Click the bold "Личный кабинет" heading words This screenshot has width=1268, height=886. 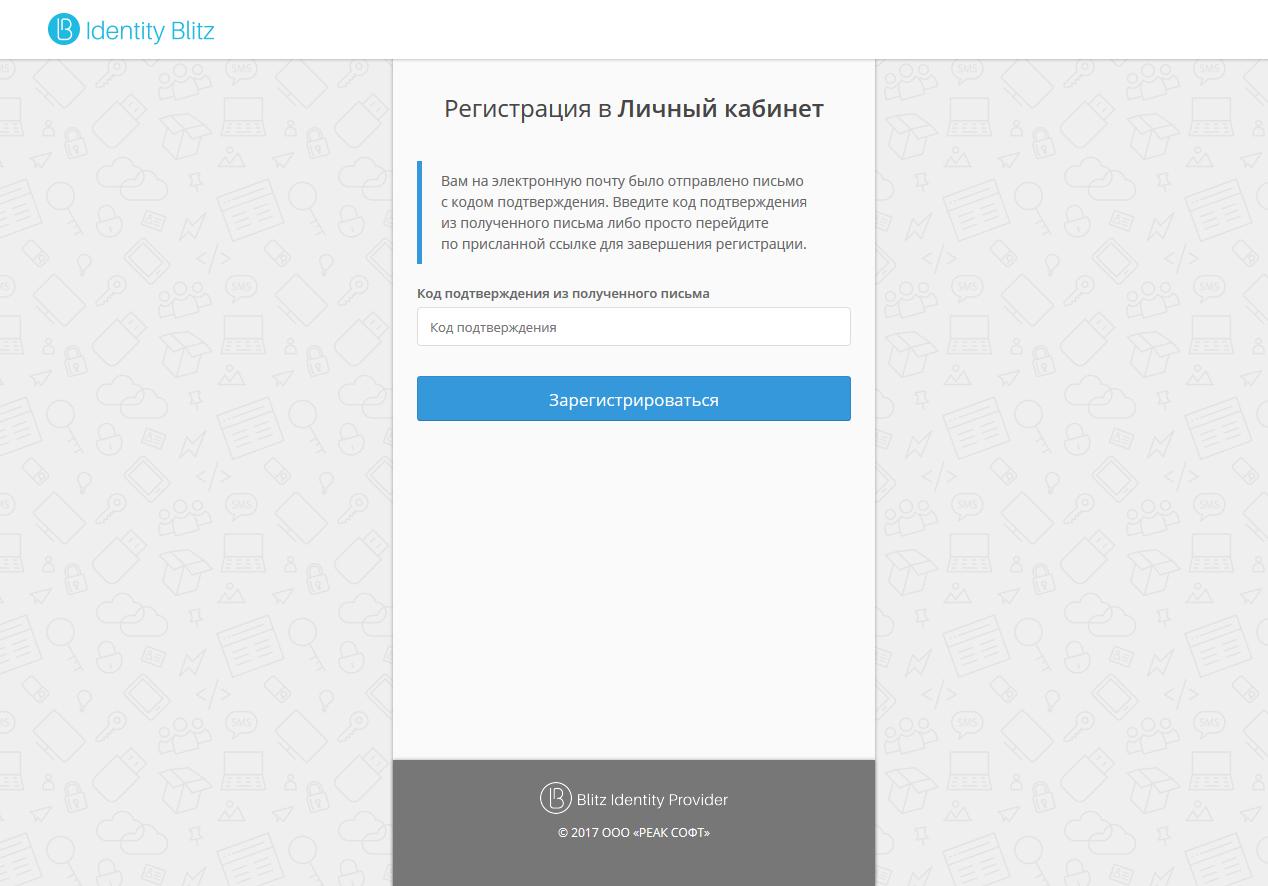click(721, 109)
